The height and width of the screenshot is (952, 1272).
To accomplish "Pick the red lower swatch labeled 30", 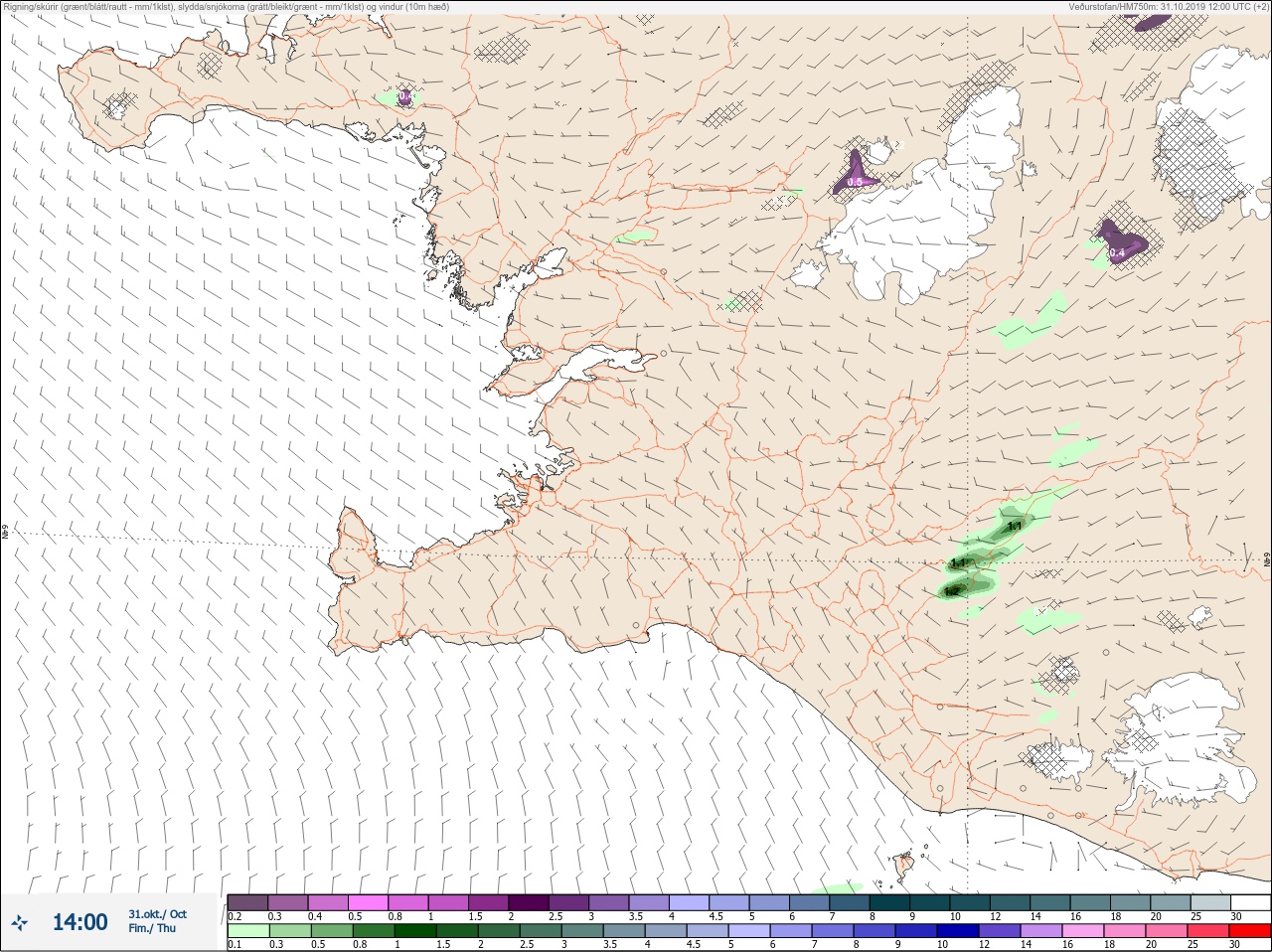I will [x=1250, y=931].
